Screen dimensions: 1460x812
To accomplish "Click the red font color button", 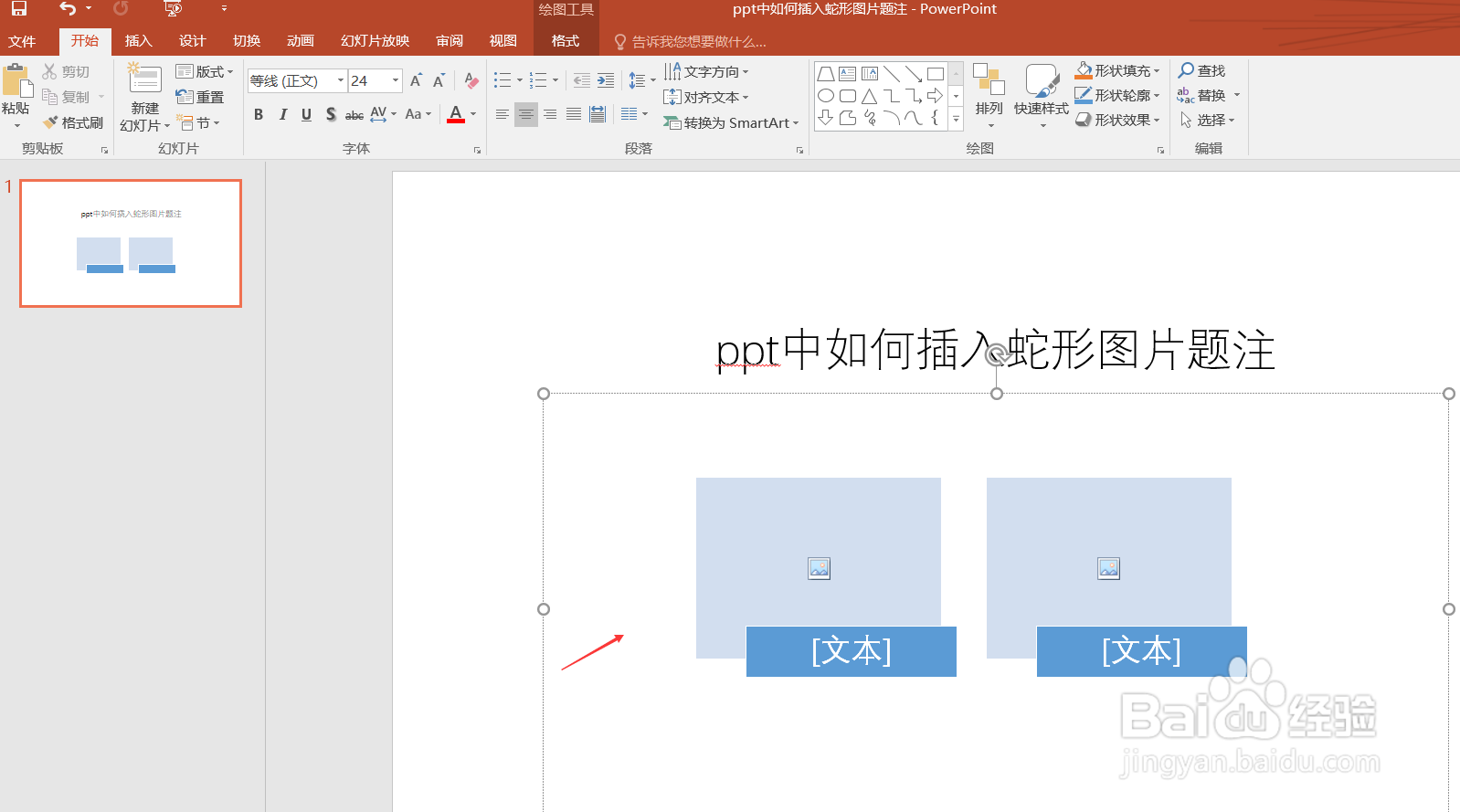I will click(x=456, y=114).
